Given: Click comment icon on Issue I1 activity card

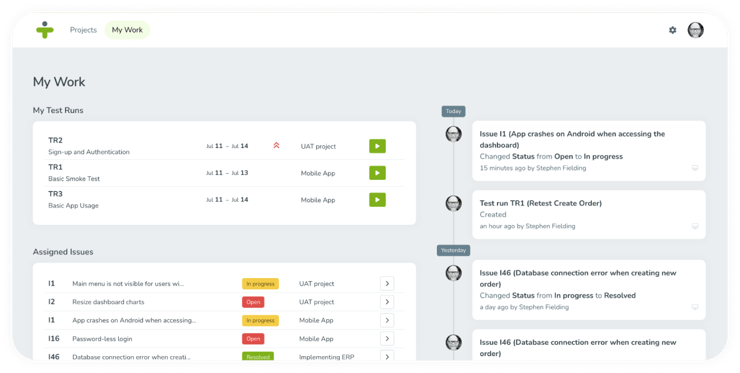Looking at the screenshot, I should [695, 168].
